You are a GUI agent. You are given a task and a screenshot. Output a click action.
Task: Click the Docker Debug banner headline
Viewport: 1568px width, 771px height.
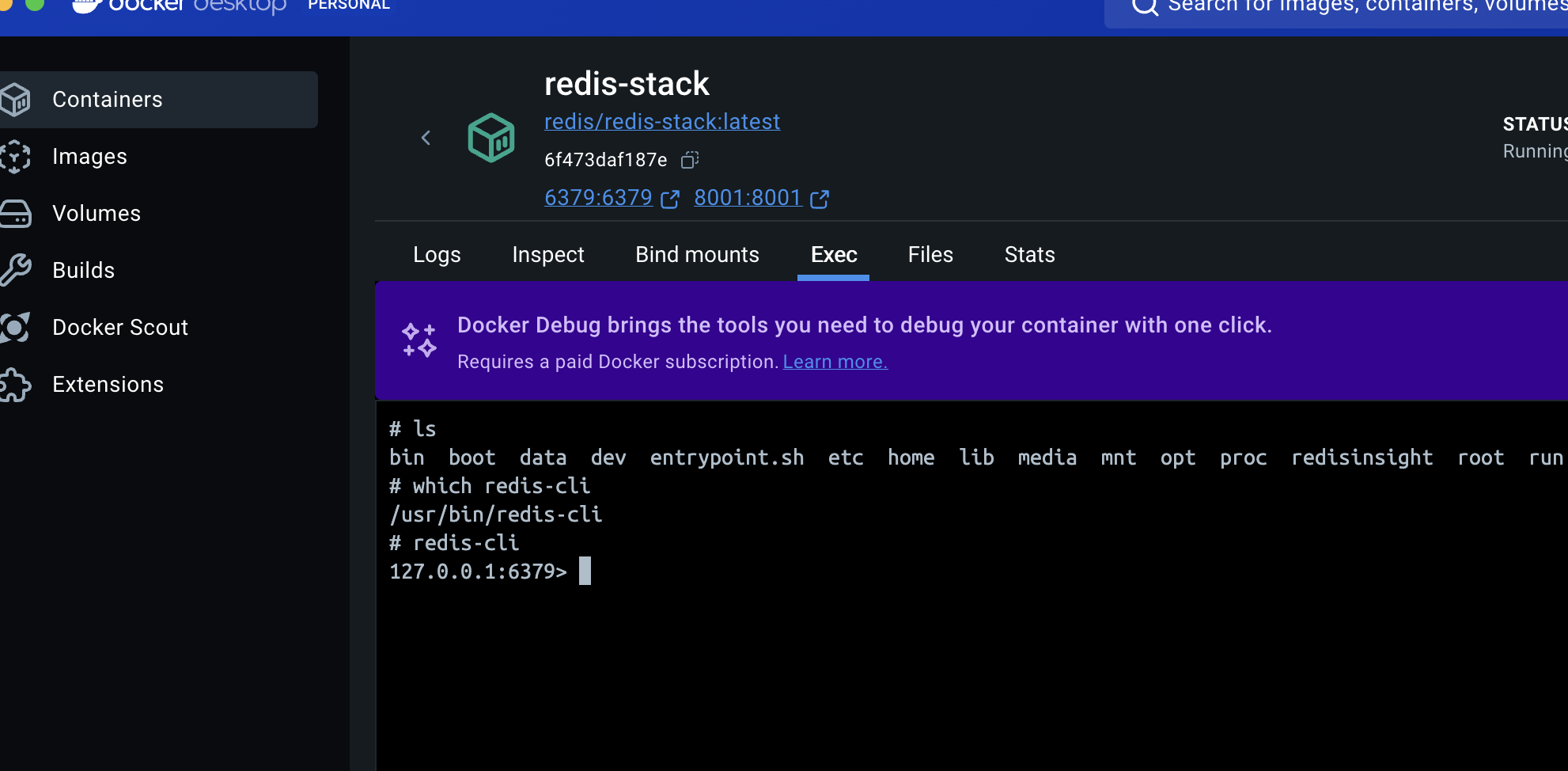(865, 325)
